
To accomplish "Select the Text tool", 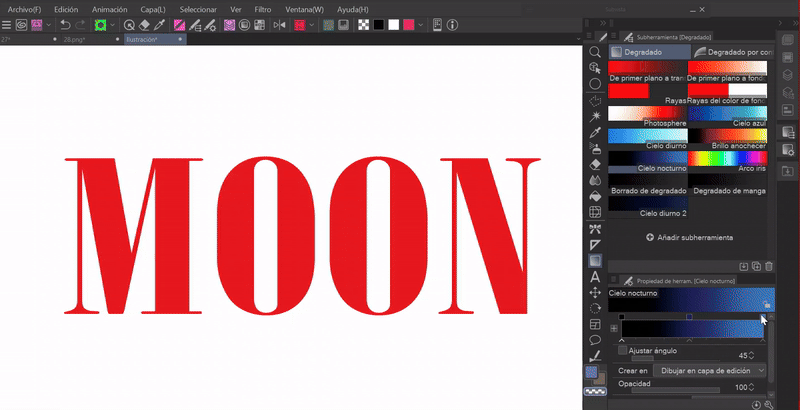I will [595, 277].
